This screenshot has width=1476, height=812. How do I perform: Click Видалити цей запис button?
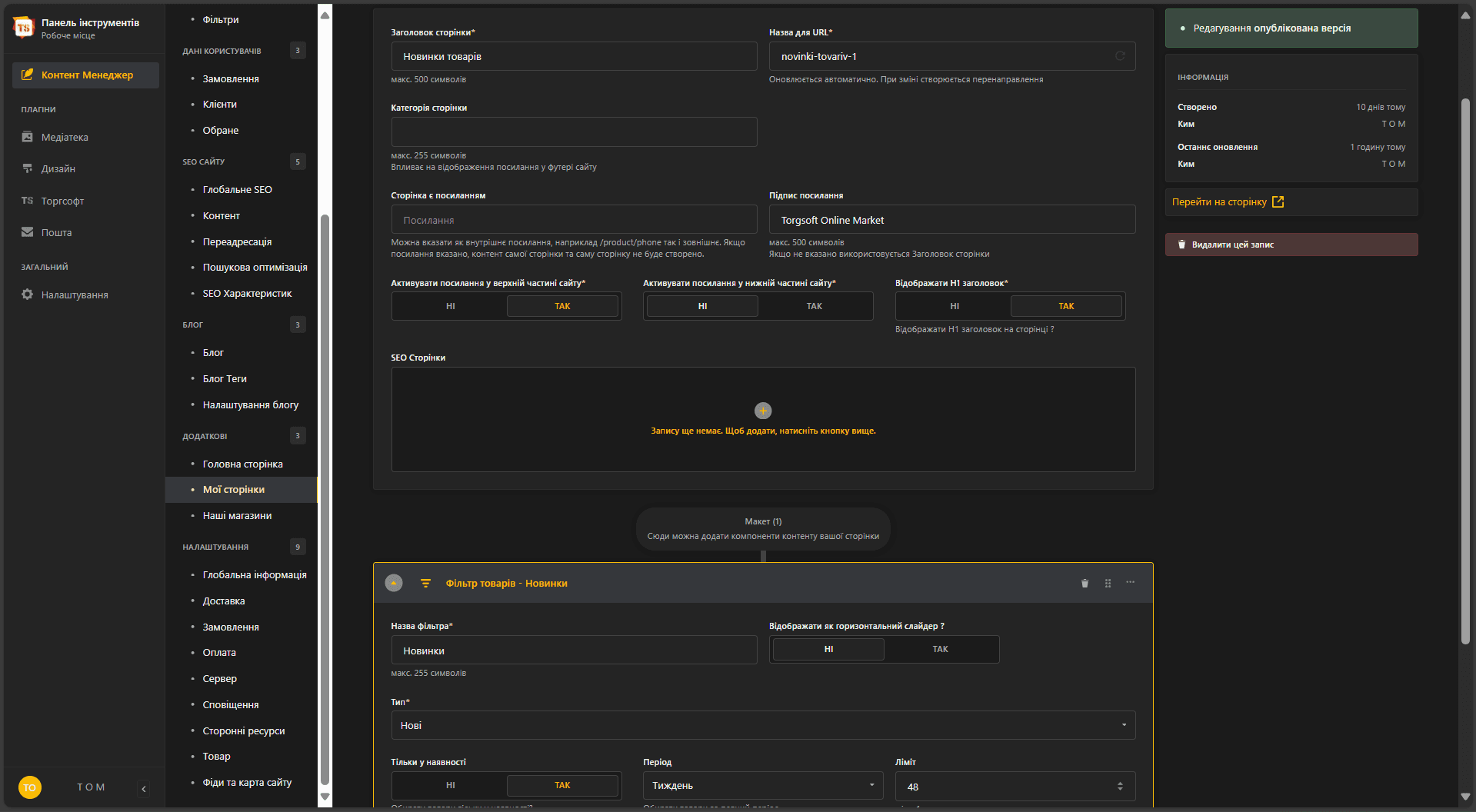1291,245
